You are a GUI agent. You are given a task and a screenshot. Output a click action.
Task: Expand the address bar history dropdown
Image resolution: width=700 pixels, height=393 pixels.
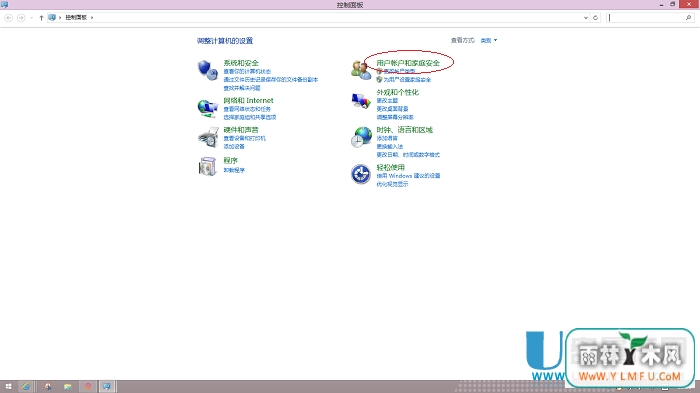pyautogui.click(x=586, y=18)
